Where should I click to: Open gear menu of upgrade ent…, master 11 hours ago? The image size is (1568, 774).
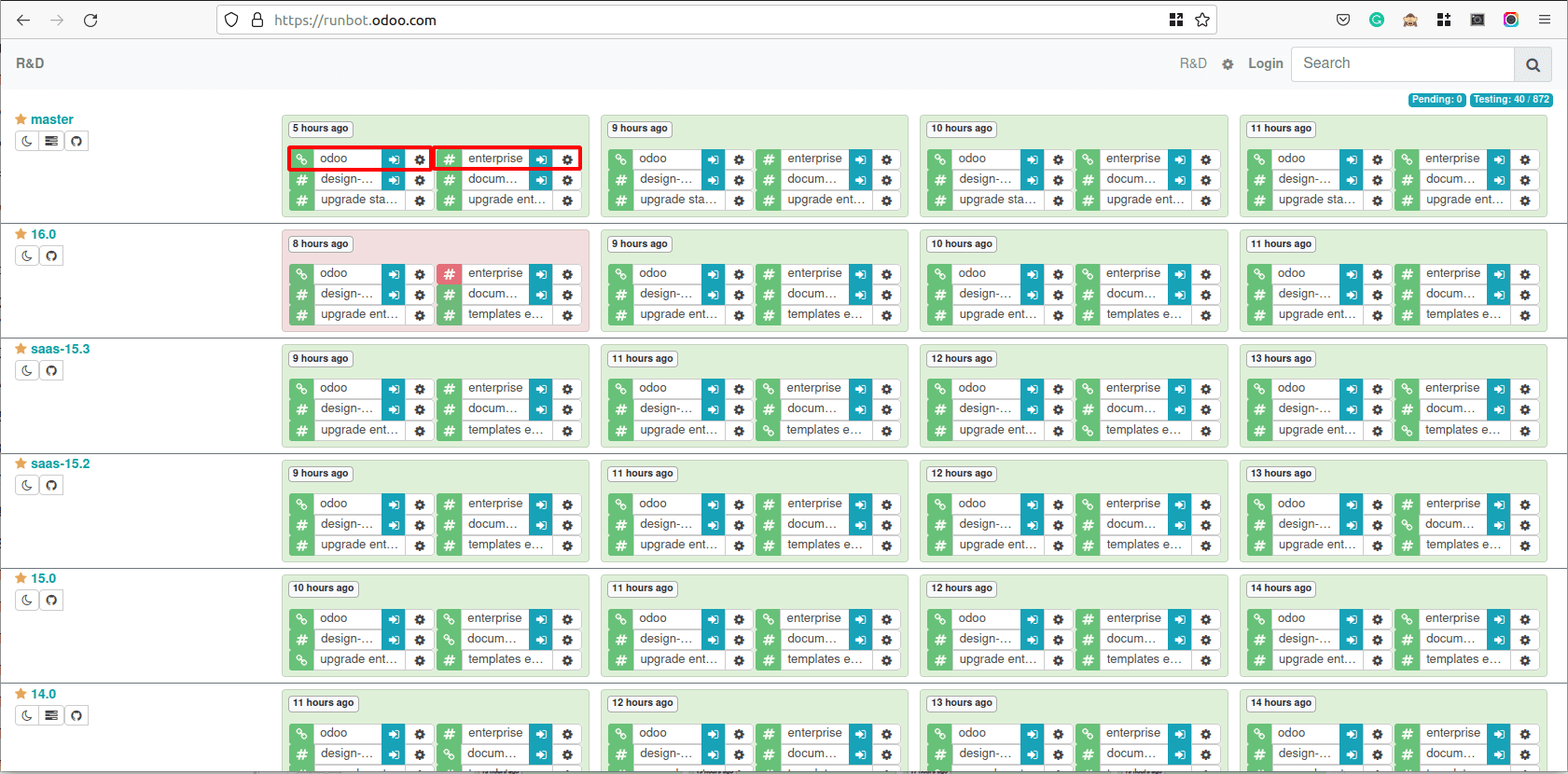[1525, 200]
